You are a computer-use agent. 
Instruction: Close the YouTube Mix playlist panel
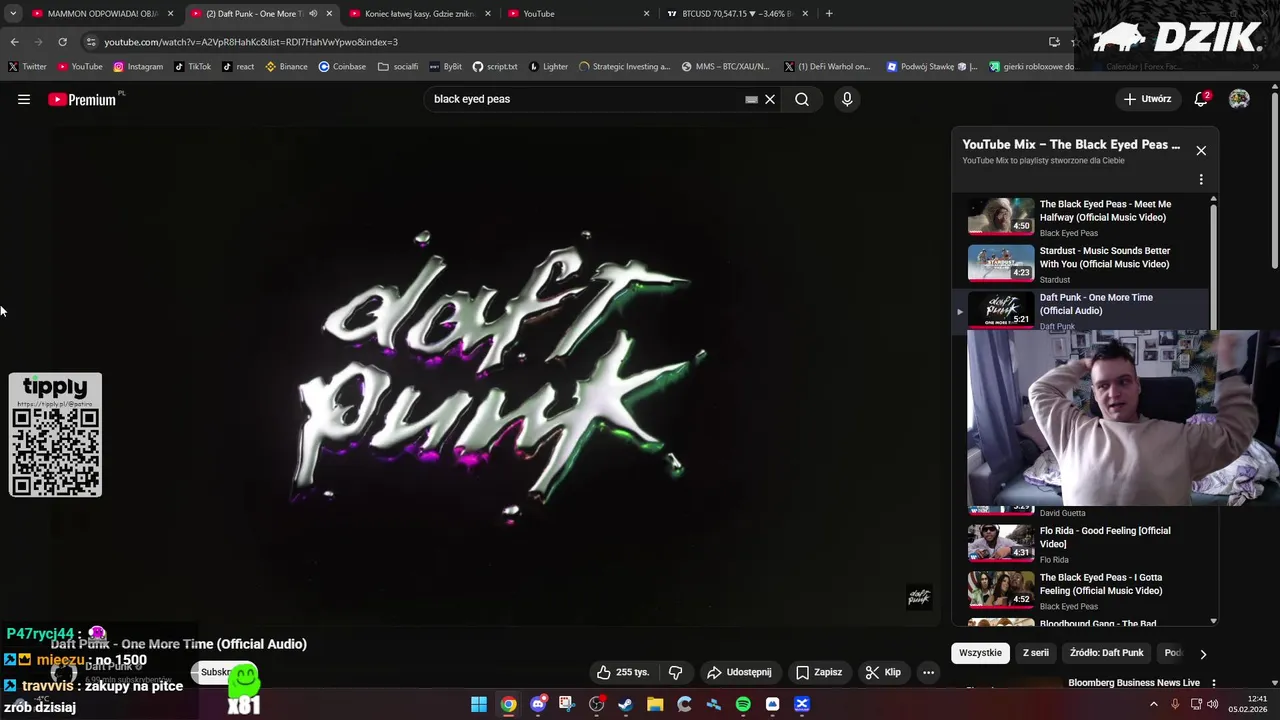[1201, 150]
